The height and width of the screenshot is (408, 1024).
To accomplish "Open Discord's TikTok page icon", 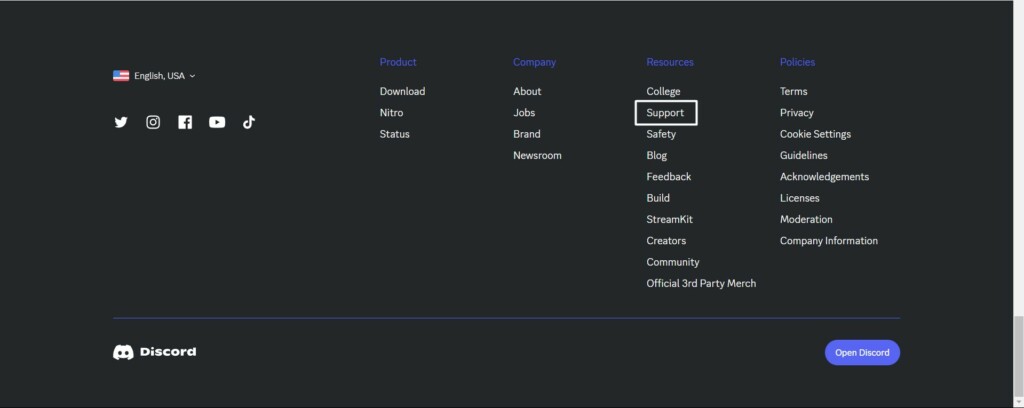I will (x=249, y=122).
